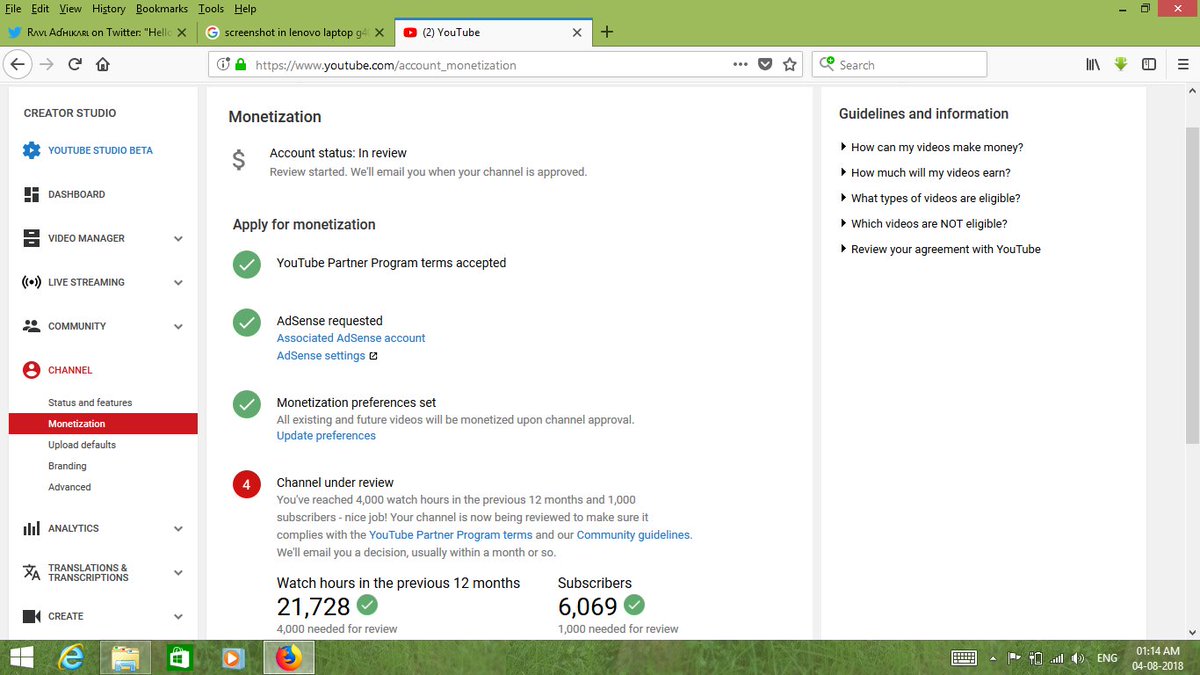Screen dimensions: 1200x675
Task: Open Community guidelines link
Action: click(633, 535)
